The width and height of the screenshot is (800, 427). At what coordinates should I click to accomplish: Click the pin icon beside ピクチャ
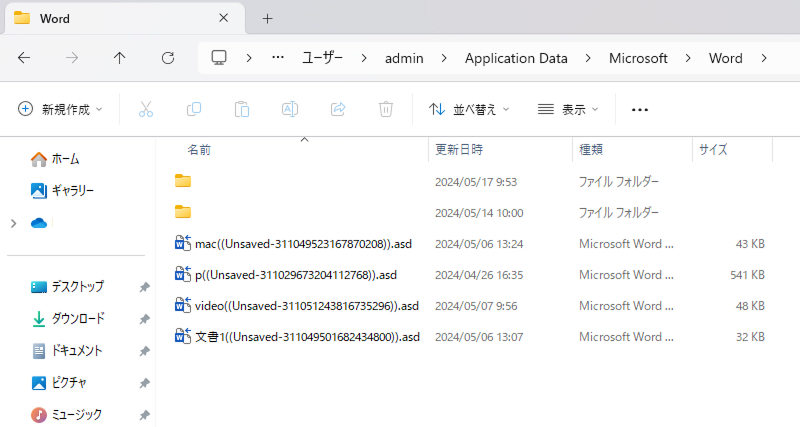pyautogui.click(x=144, y=383)
